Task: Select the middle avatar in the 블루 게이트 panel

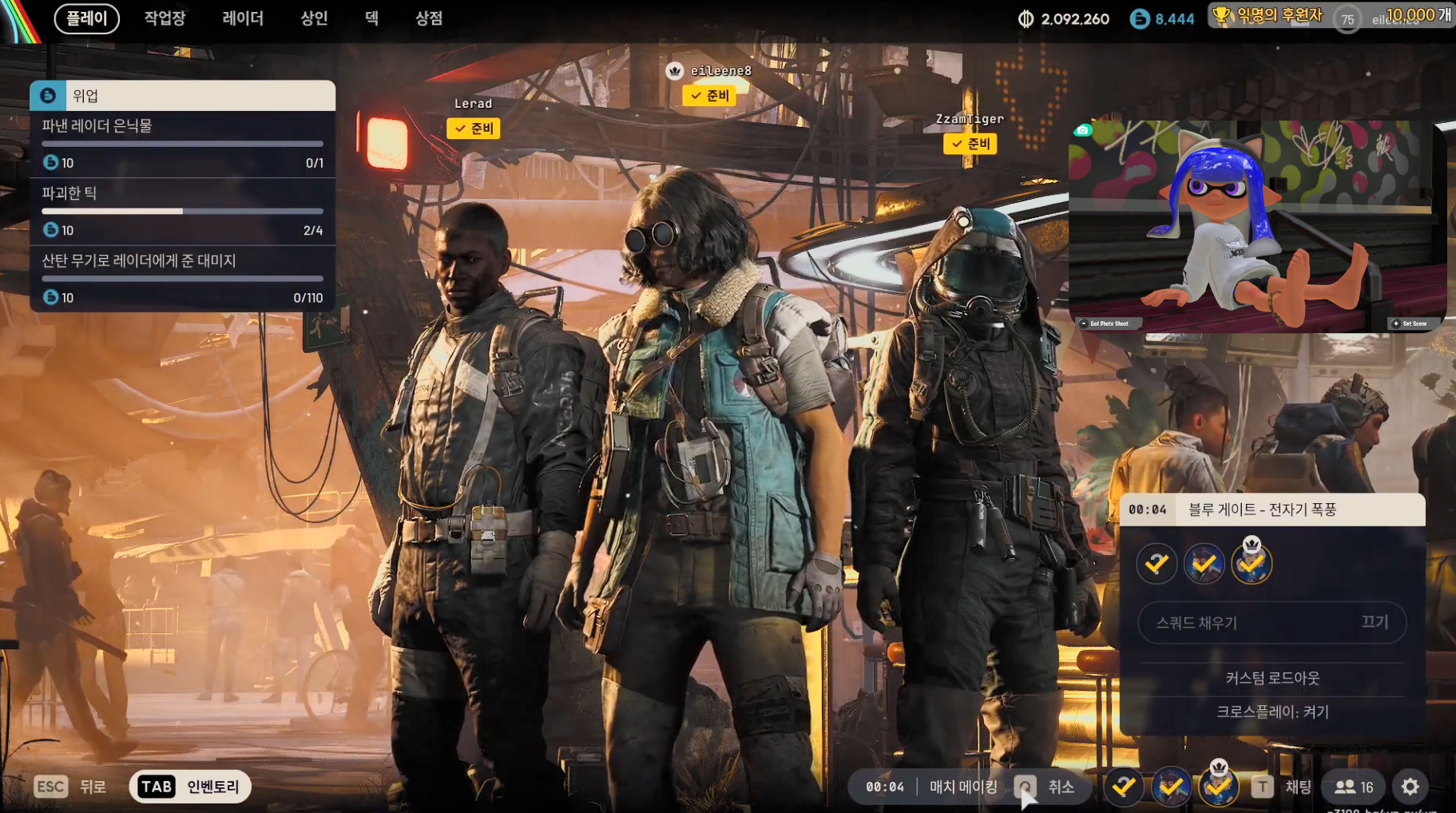Action: tap(1204, 564)
